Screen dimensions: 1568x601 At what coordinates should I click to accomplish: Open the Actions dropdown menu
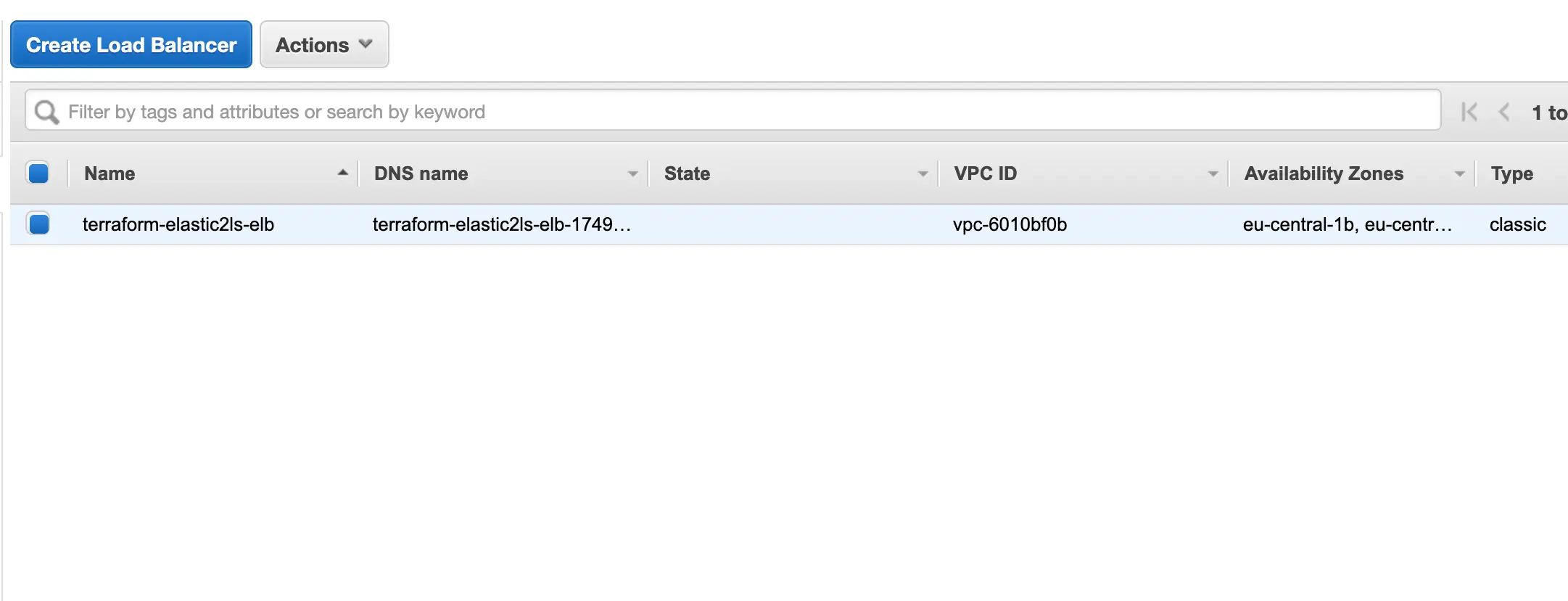[323, 44]
